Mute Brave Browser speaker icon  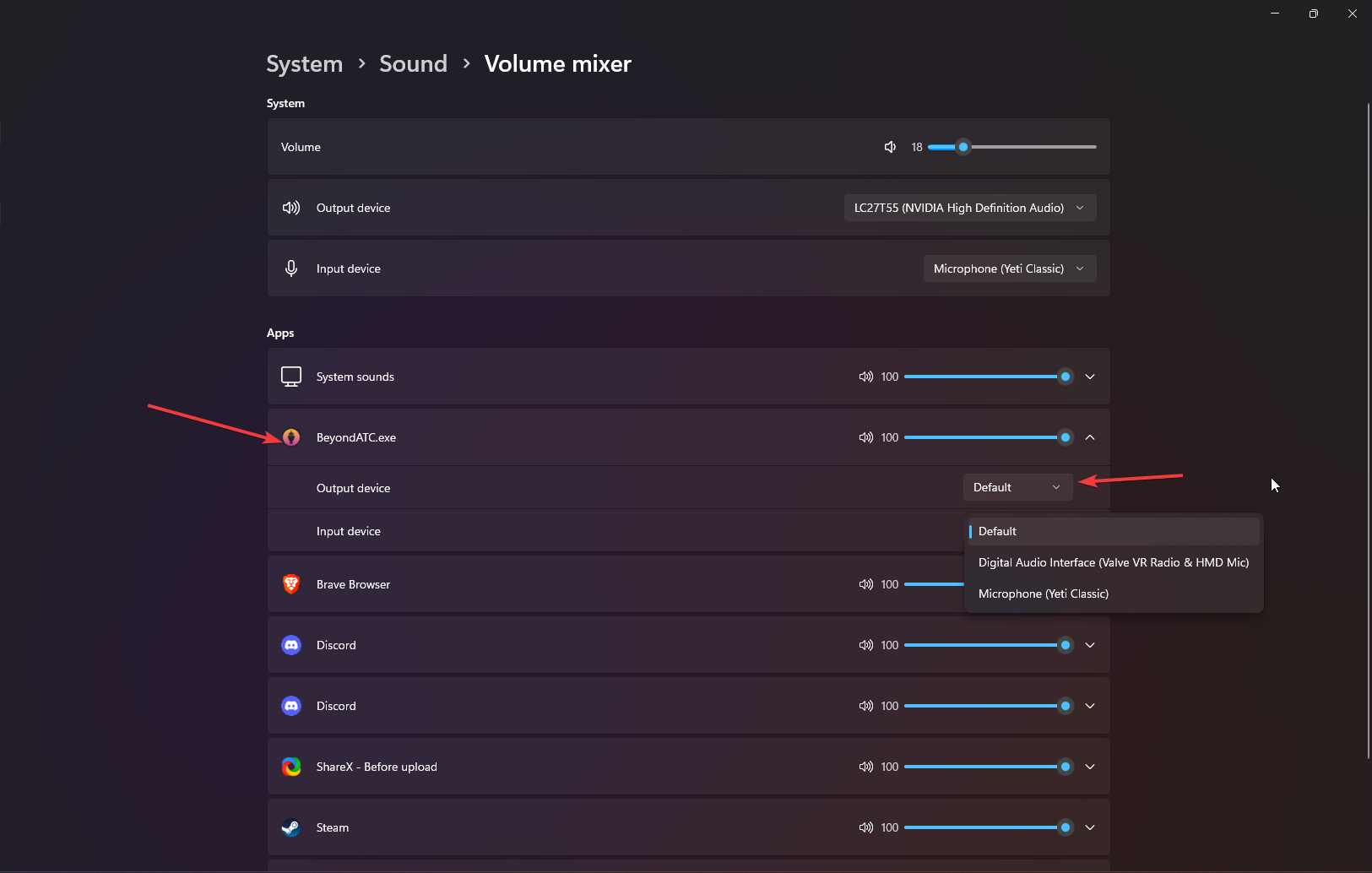(x=866, y=584)
